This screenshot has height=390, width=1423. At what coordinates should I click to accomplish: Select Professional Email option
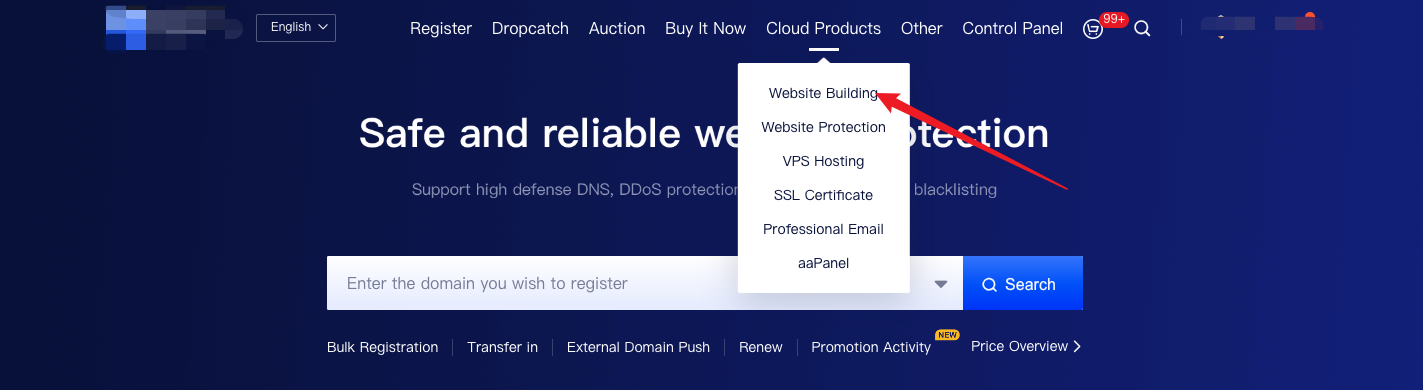coord(823,229)
